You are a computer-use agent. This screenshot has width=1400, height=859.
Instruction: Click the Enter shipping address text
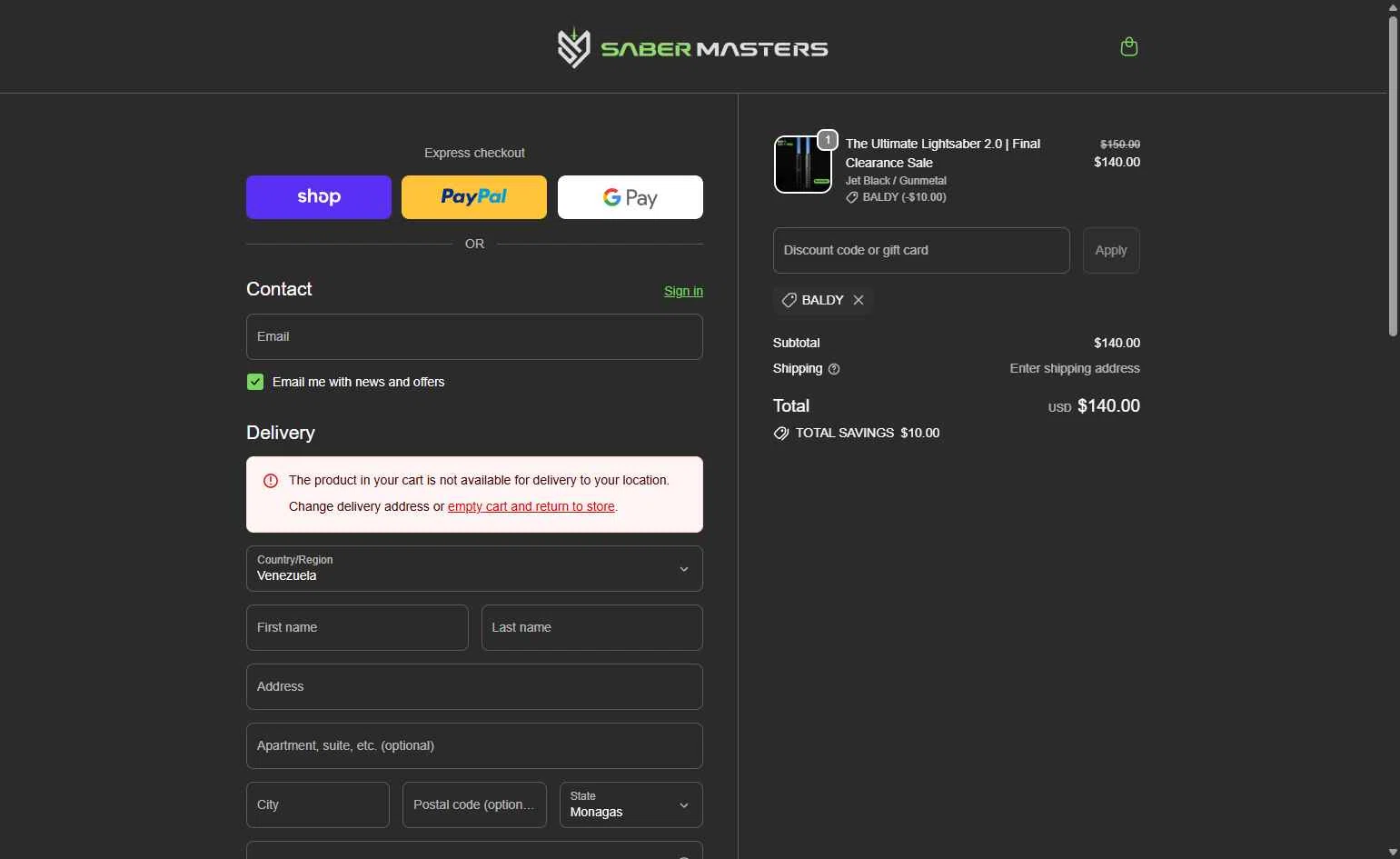[x=1075, y=368]
